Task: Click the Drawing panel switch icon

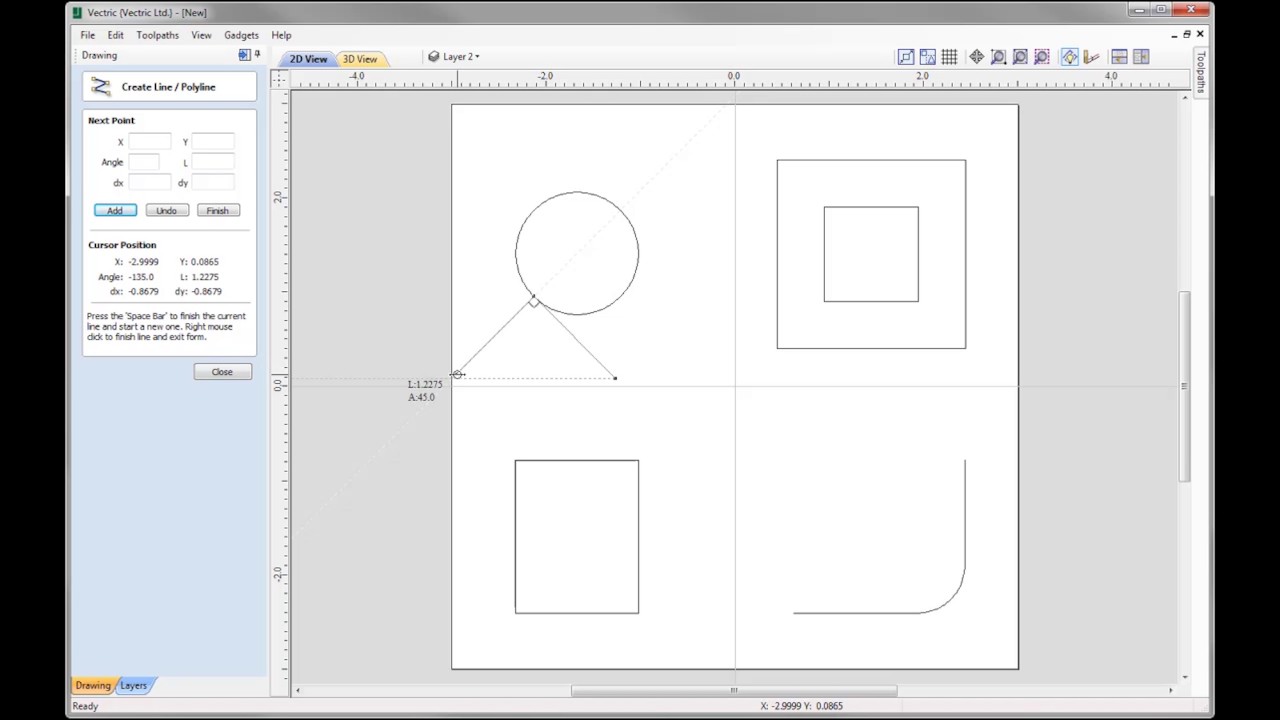Action: point(244,55)
